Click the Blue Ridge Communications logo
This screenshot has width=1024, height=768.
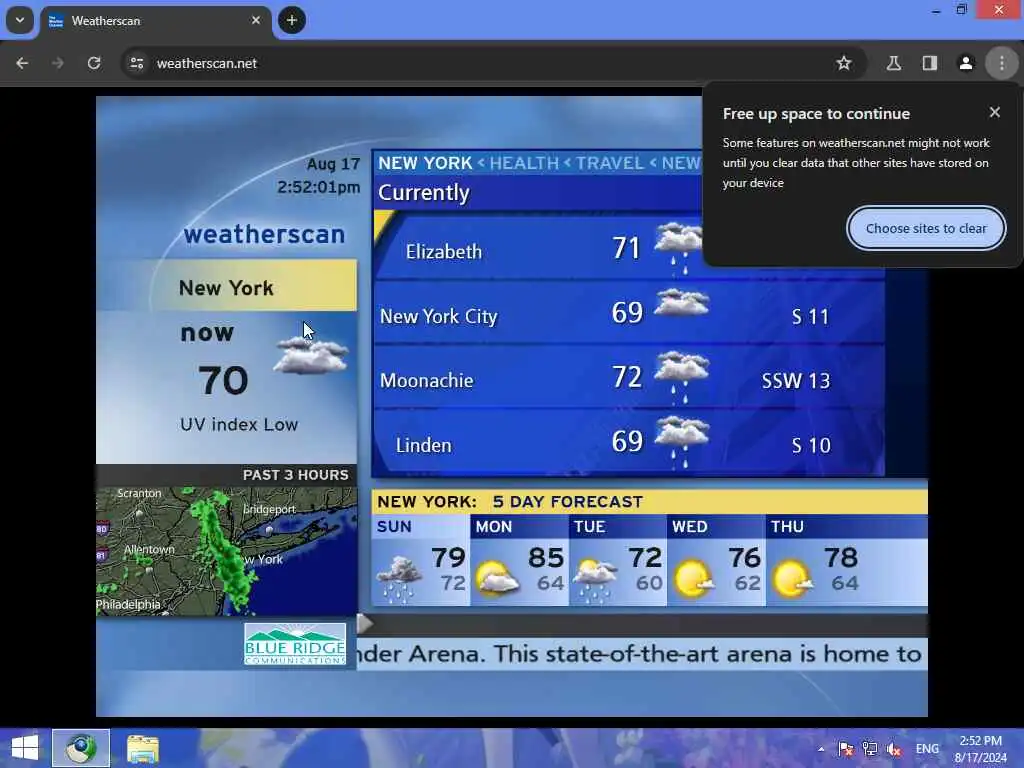295,643
